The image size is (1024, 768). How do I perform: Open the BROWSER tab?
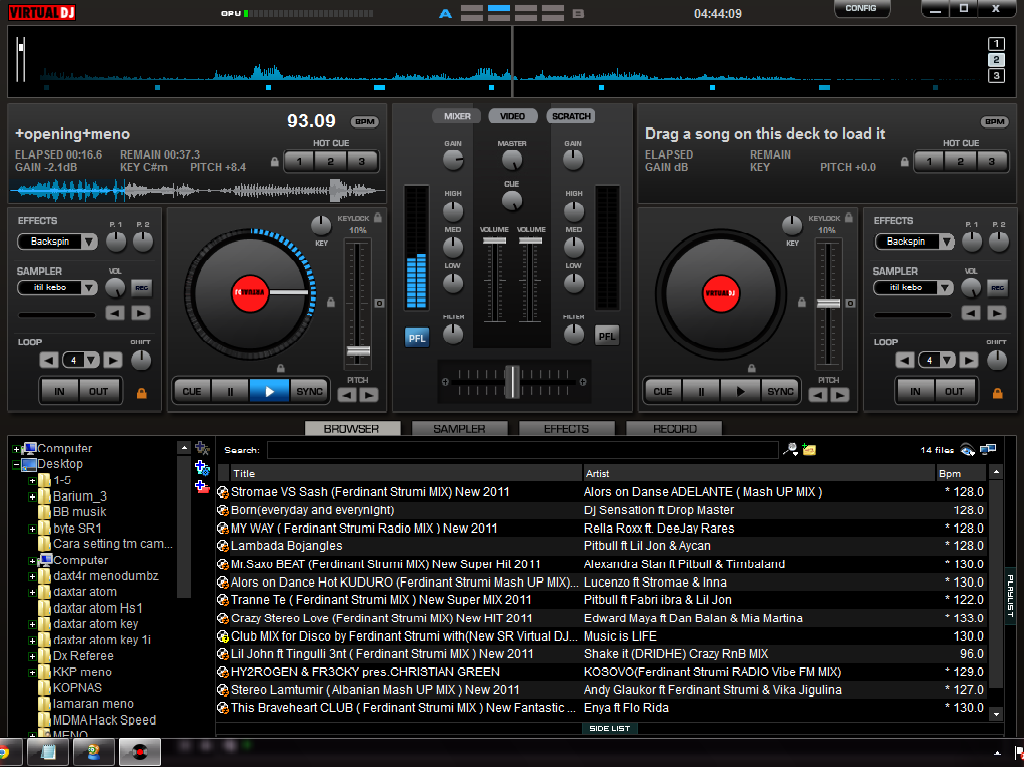tap(352, 428)
